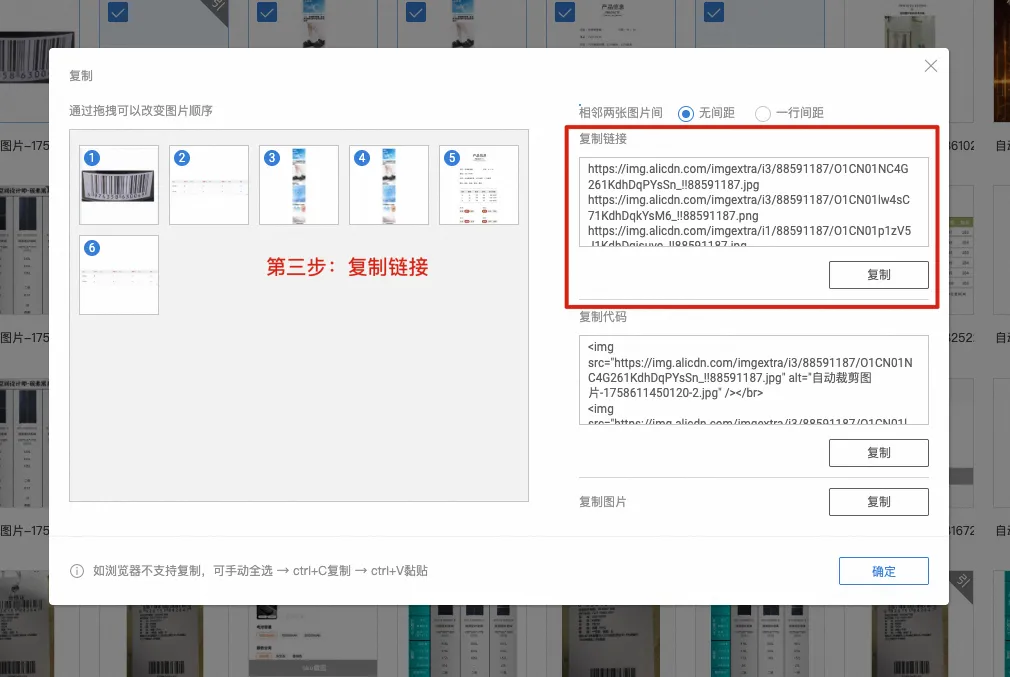Select thumbnail number 2
The width and height of the screenshot is (1010, 677).
point(209,185)
